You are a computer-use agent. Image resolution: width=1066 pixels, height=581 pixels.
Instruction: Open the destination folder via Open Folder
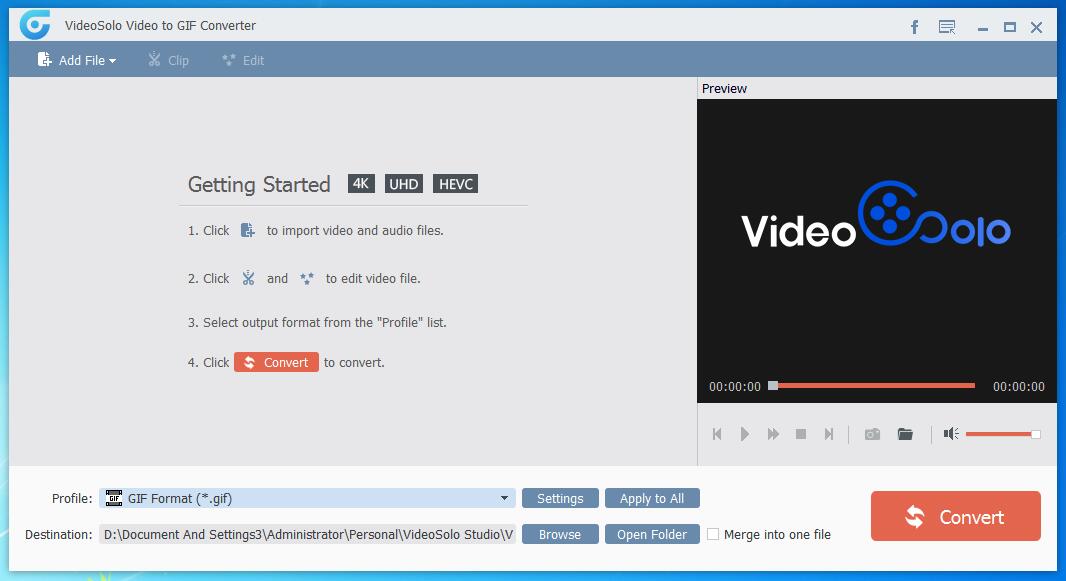[x=652, y=534]
